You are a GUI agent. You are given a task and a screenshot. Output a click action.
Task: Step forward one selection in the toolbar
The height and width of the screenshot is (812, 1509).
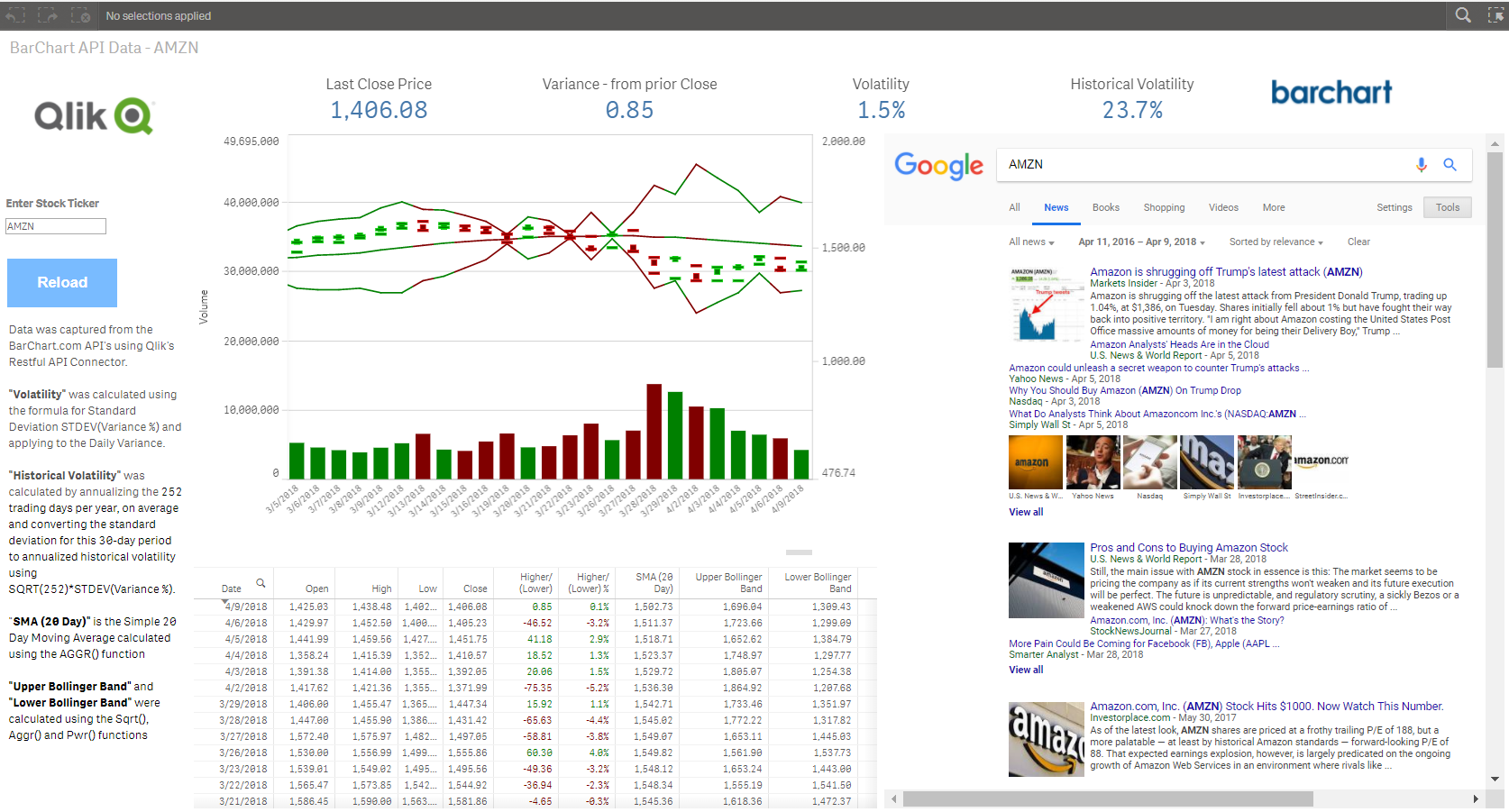coord(48,15)
